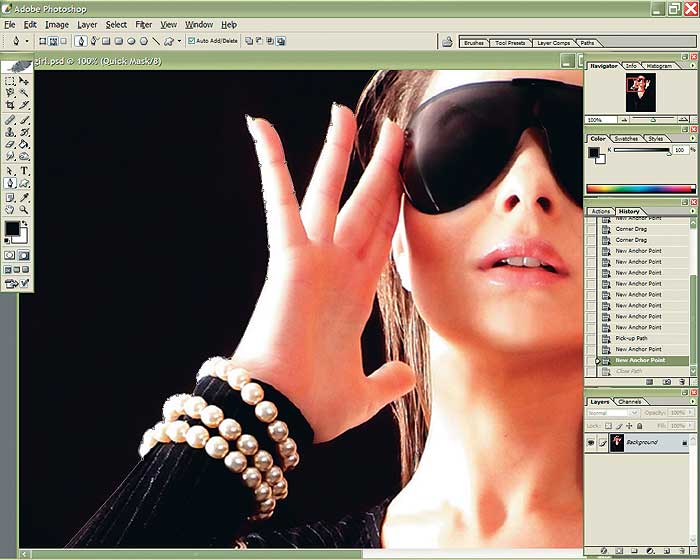
Task: Open the Image menu
Action: (x=57, y=25)
